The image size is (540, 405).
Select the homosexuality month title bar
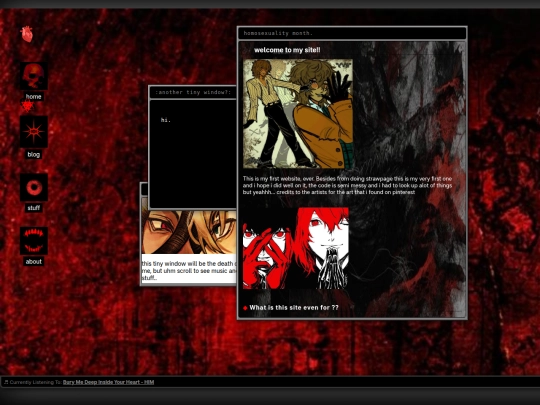[352, 33]
